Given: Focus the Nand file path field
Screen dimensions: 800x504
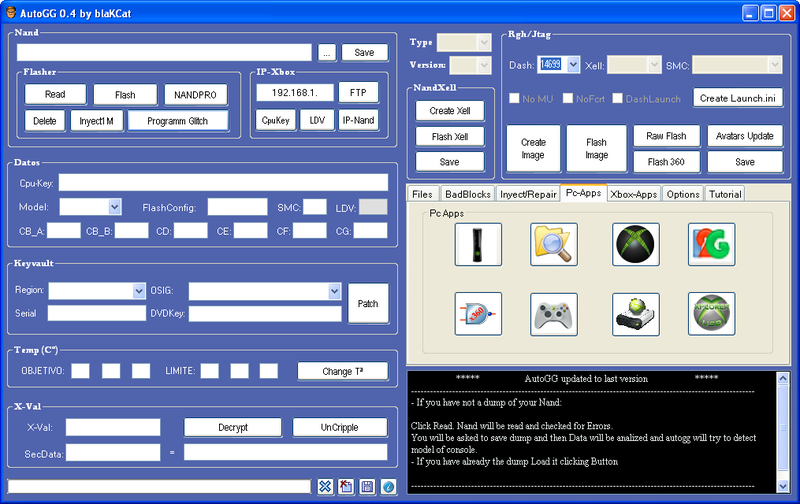Looking at the screenshot, I should point(164,53).
